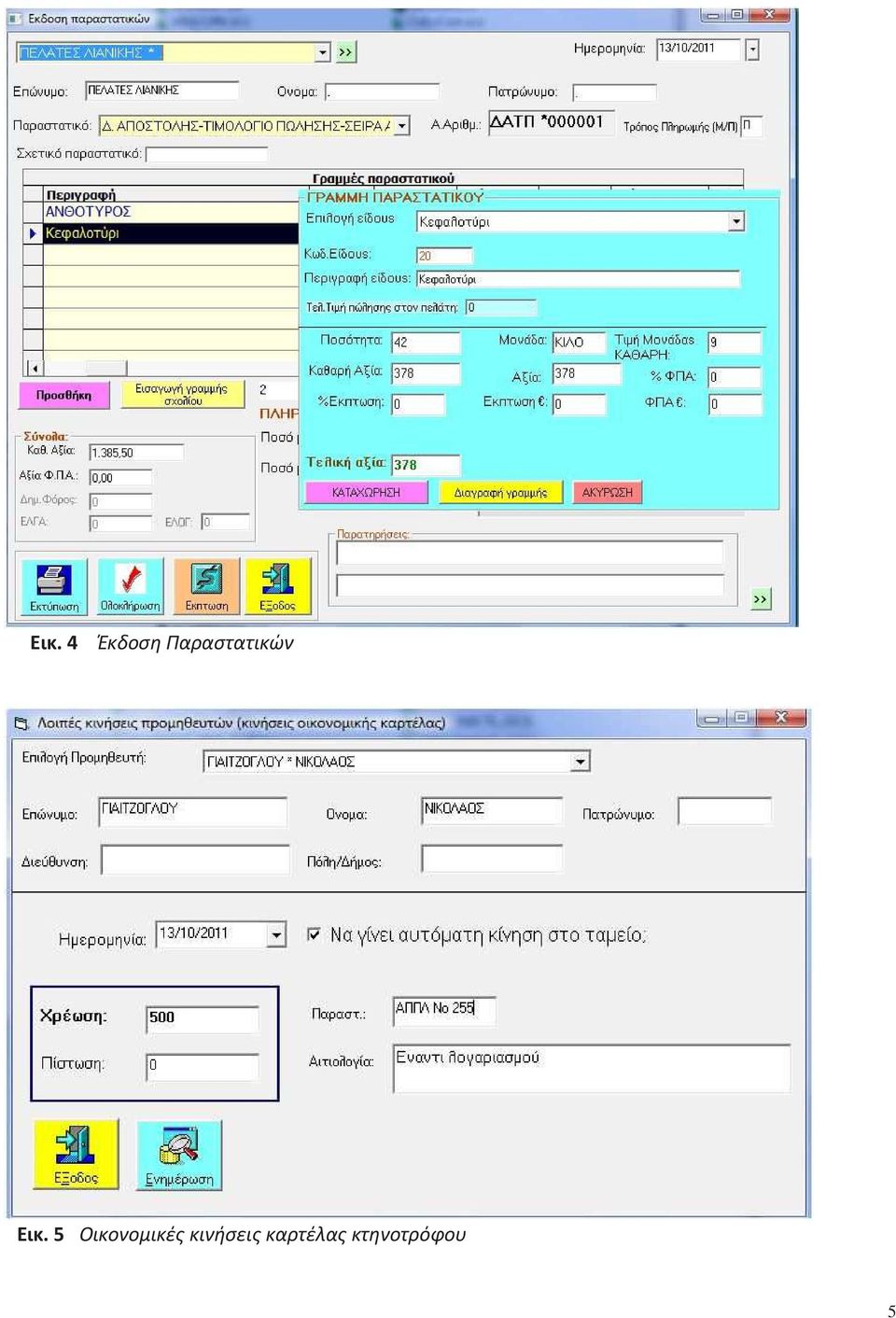Click the Διαγραφή γραμμής button
Viewport: 896px width, 1318px height.
(x=500, y=492)
